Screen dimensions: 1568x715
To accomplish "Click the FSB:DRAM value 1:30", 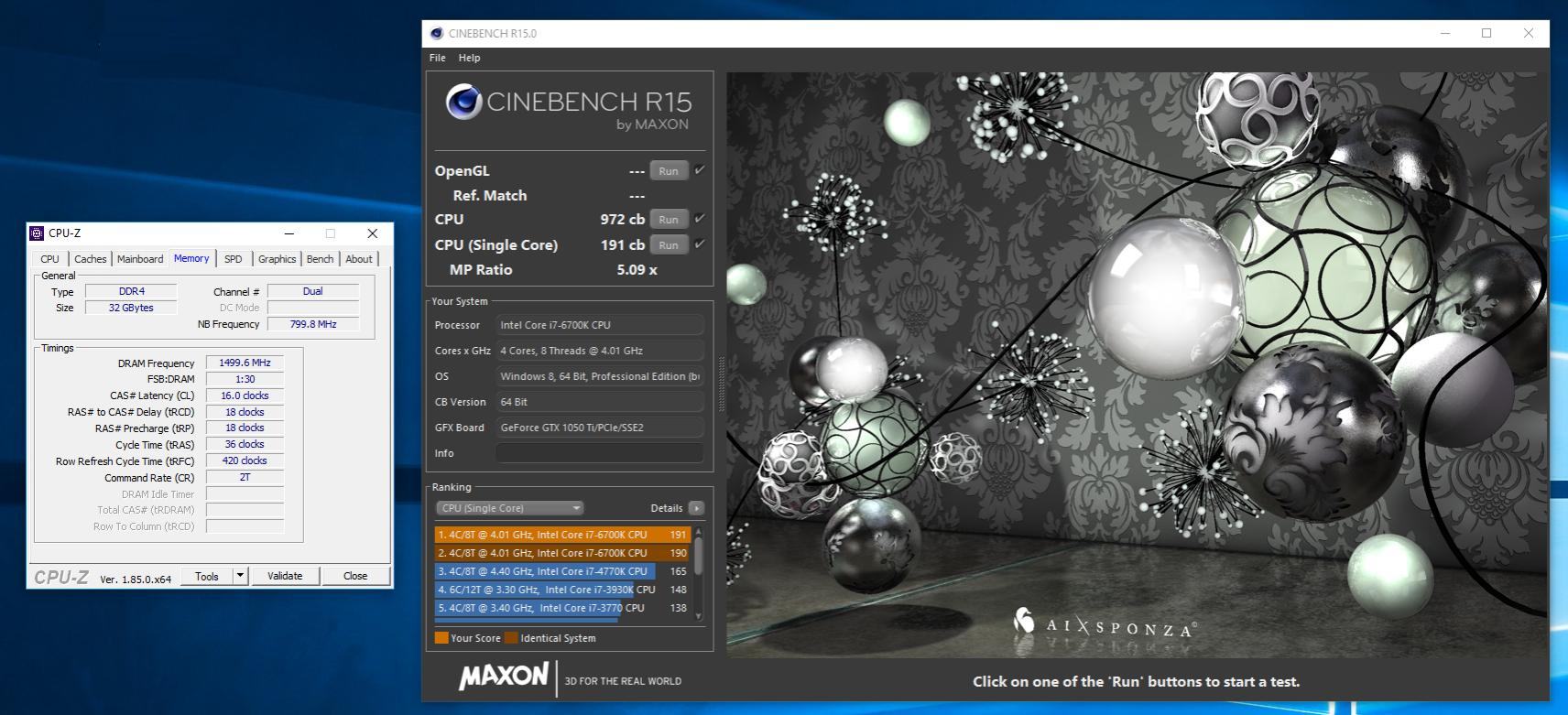I will point(245,379).
